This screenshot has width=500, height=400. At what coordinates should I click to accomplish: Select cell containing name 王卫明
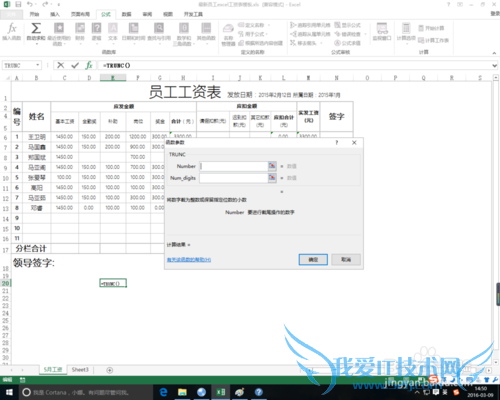[37, 137]
